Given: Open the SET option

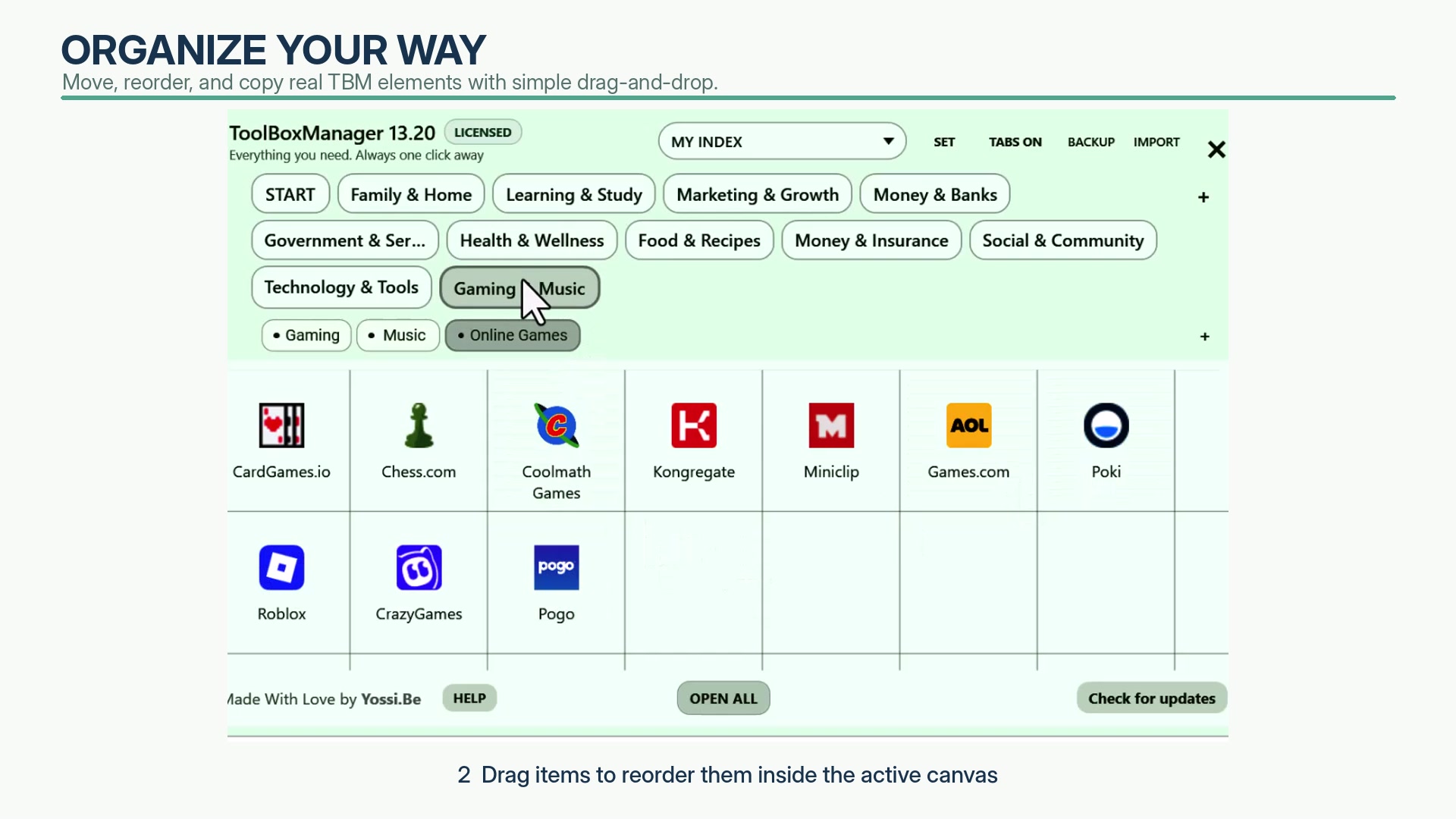Looking at the screenshot, I should [x=944, y=142].
